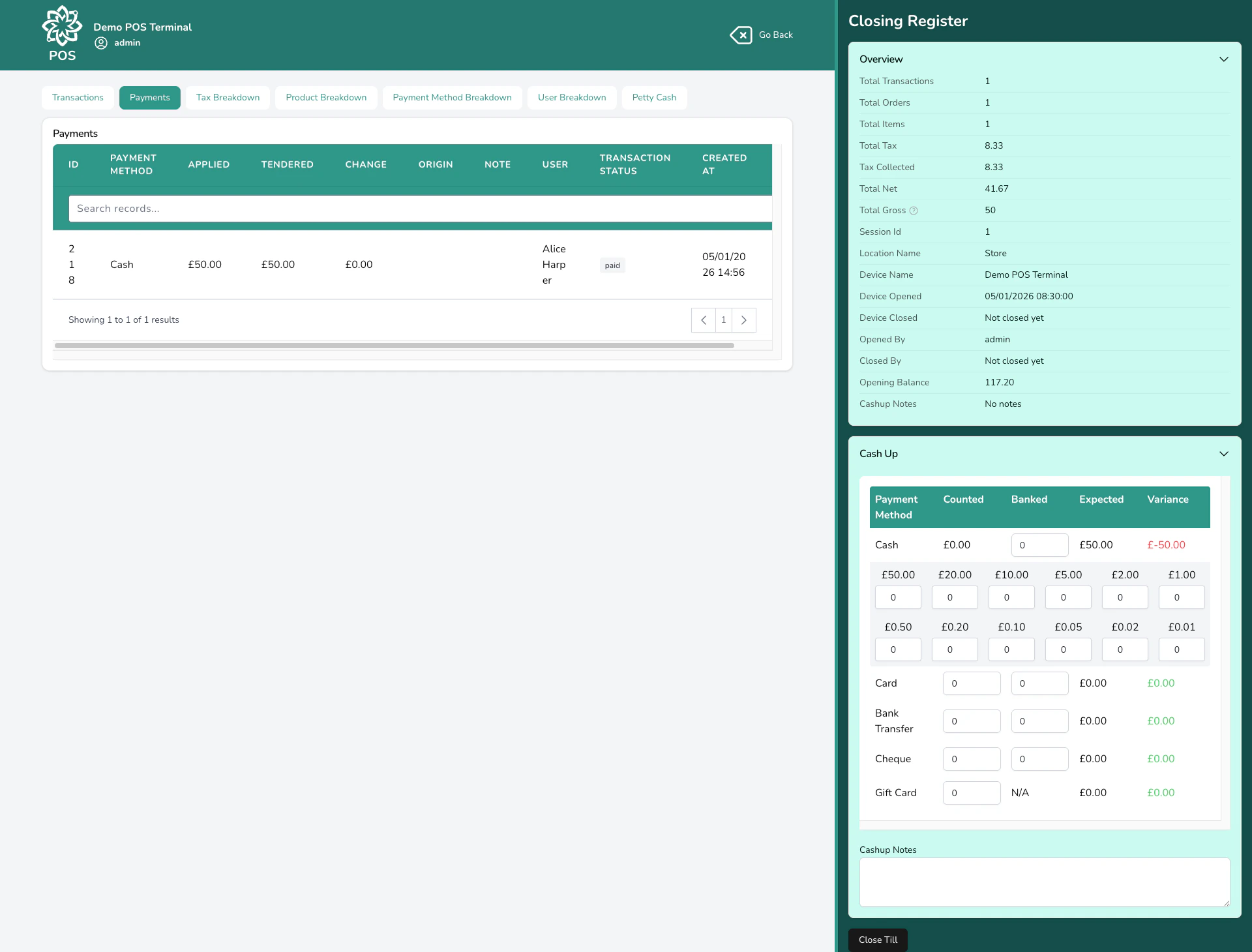Click the Go Back icon
The height and width of the screenshot is (952, 1252).
741,35
